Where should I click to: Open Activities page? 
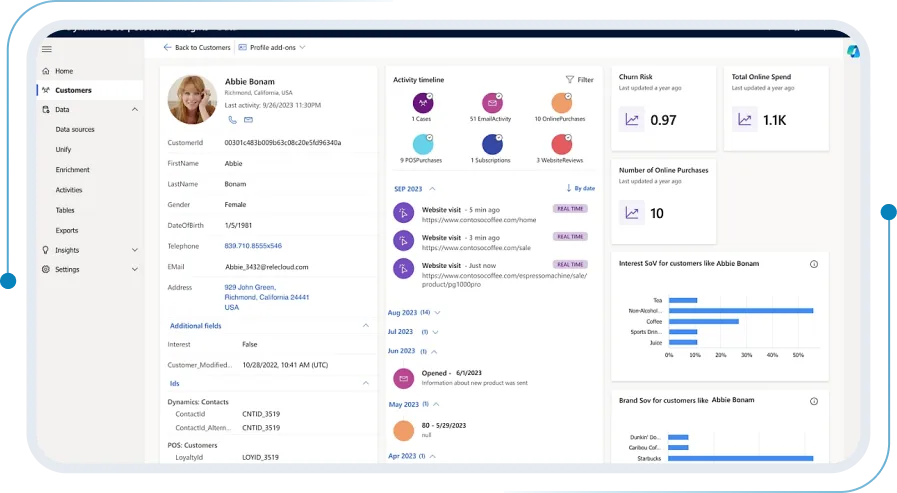tap(69, 190)
